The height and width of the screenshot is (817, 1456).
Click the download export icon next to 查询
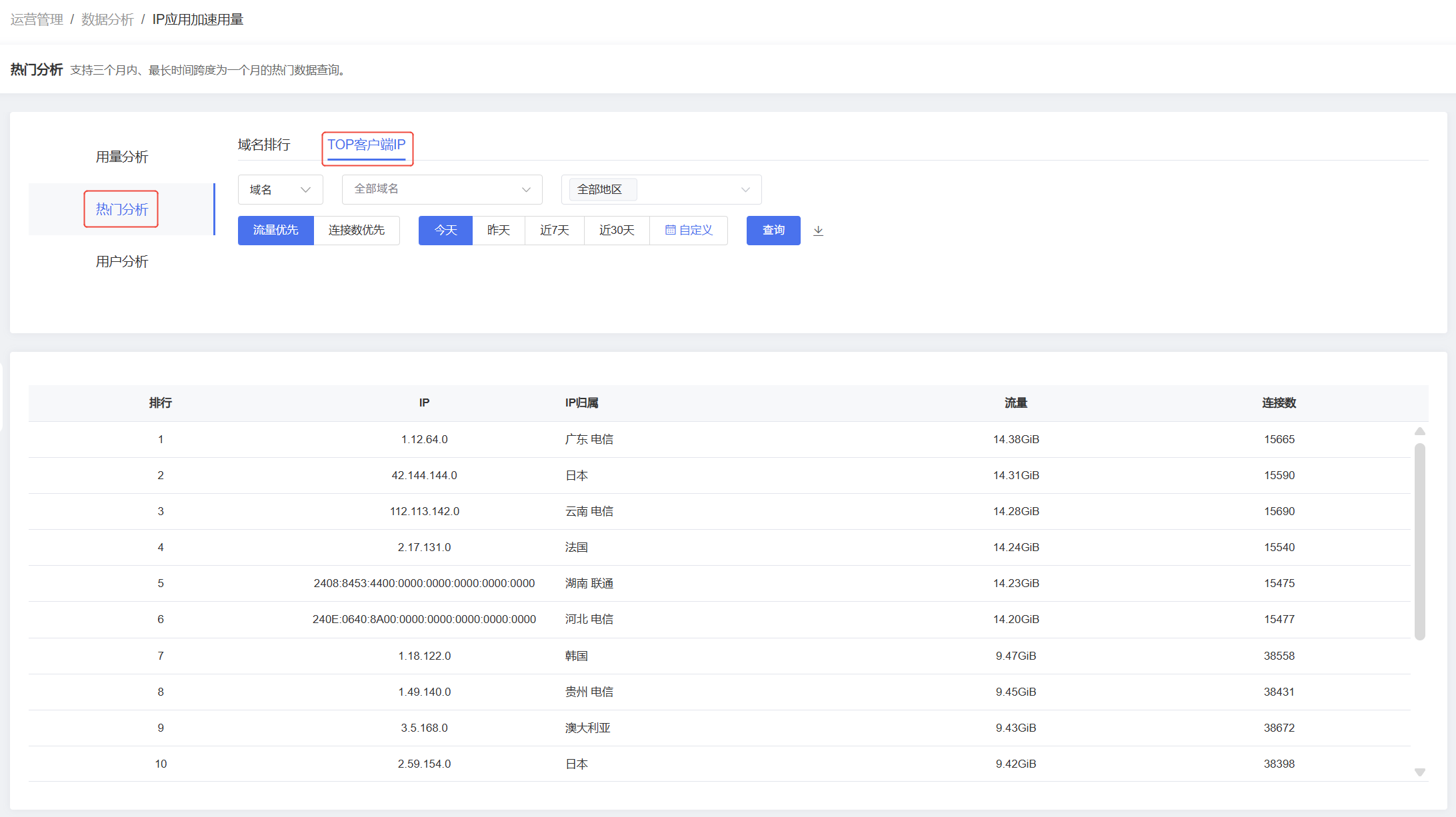[819, 230]
